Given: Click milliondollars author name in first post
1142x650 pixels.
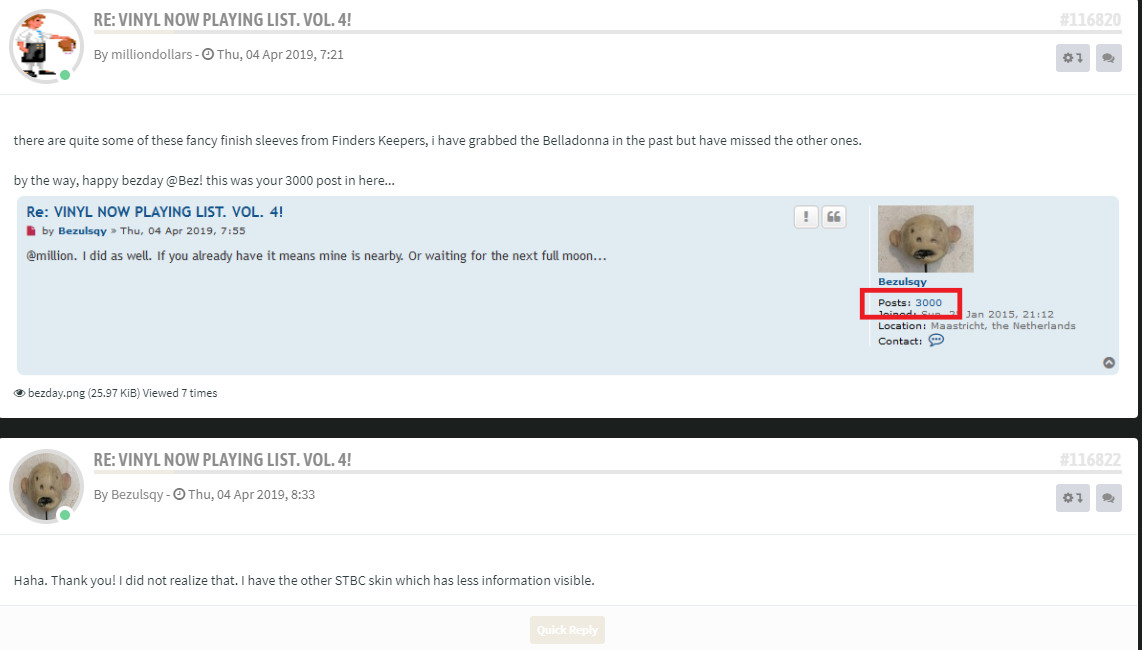Looking at the screenshot, I should [x=151, y=54].
